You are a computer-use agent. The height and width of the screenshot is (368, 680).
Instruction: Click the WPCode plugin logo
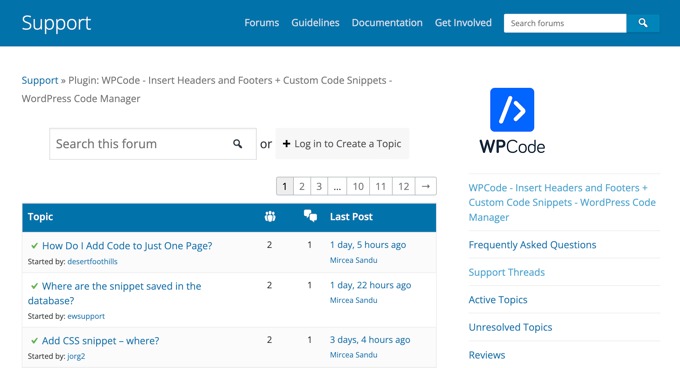click(x=512, y=120)
